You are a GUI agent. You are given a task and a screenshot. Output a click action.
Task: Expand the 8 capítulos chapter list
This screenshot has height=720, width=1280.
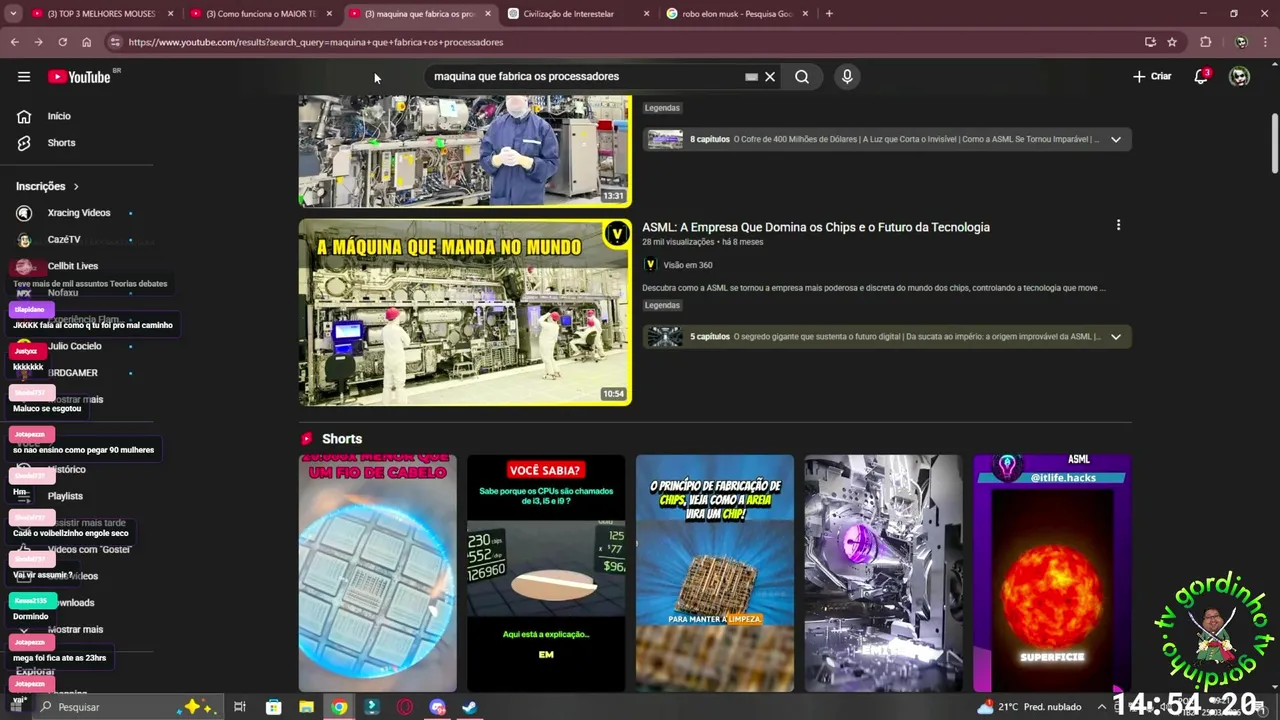(1116, 140)
